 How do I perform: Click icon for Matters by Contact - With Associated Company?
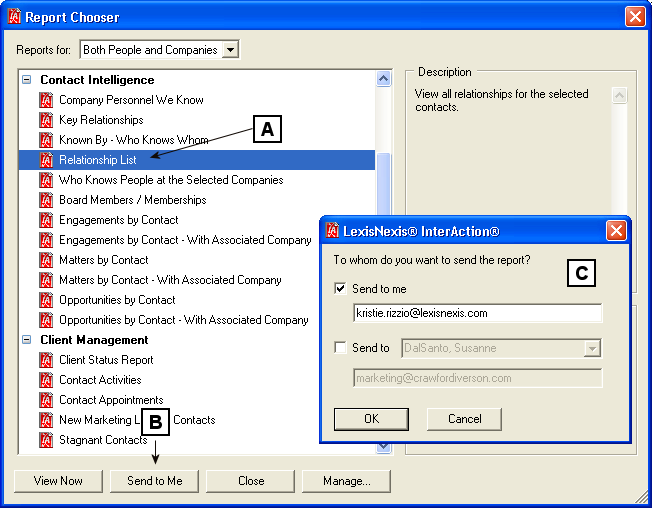tap(46, 280)
